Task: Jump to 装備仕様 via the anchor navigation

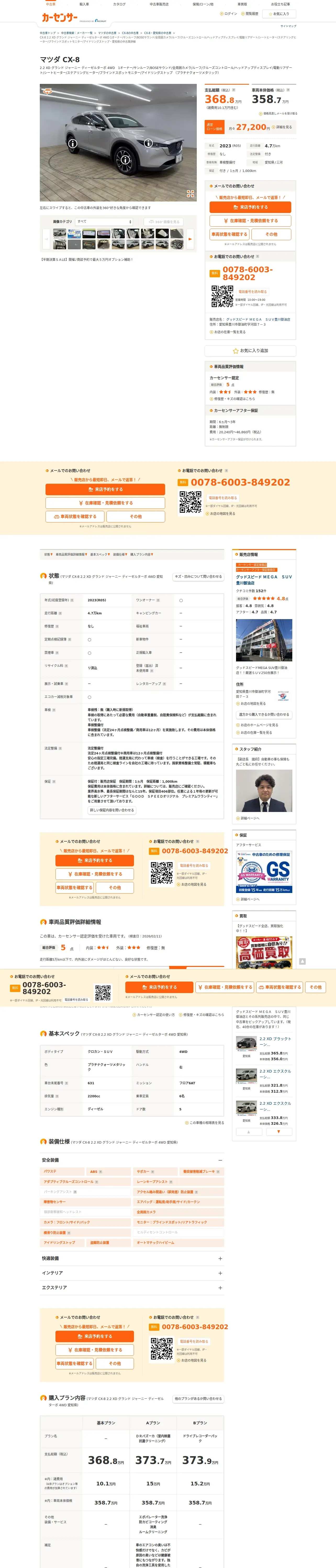Action: pyautogui.click(x=120, y=555)
